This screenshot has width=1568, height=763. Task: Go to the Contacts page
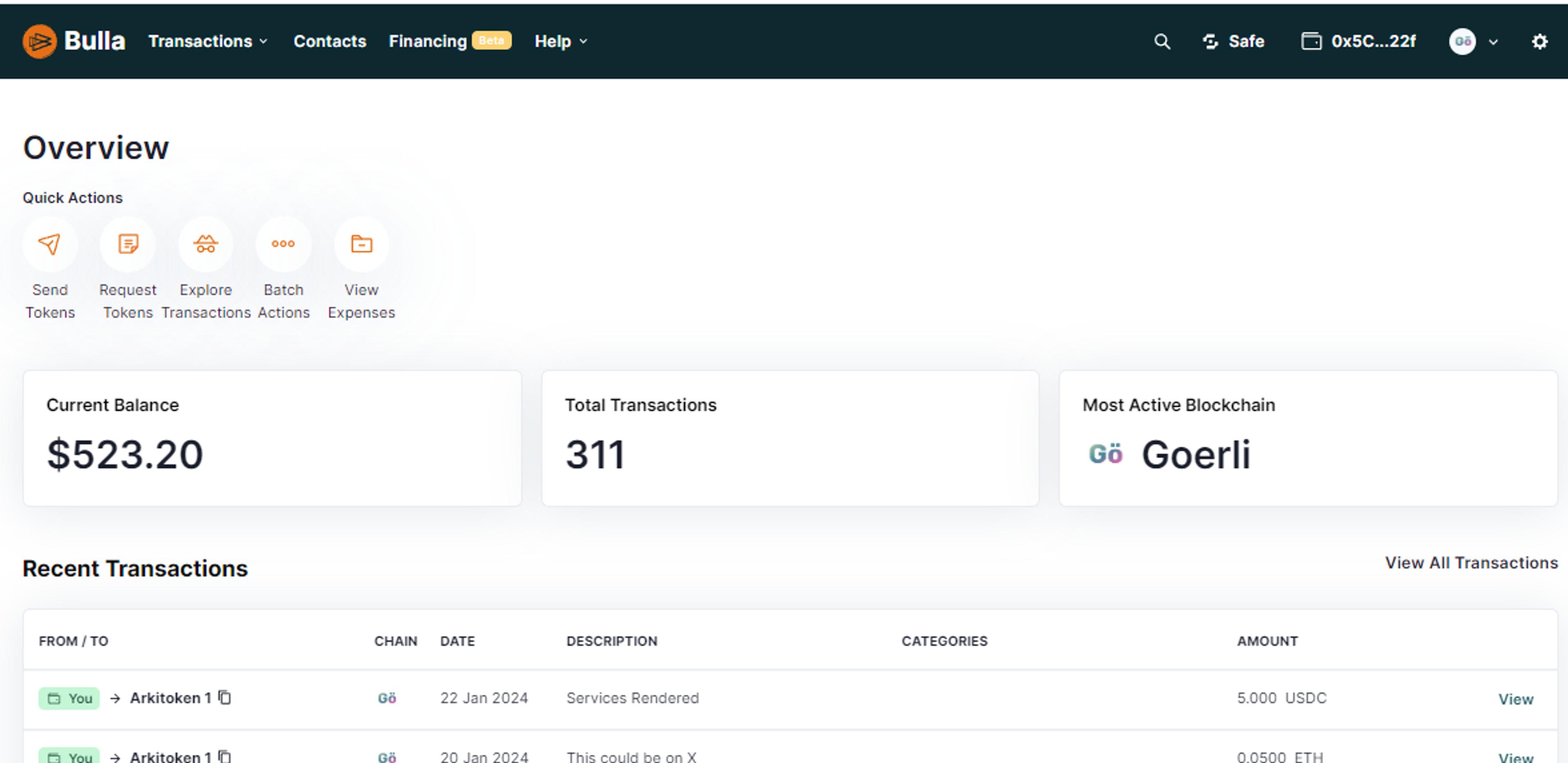[x=329, y=41]
